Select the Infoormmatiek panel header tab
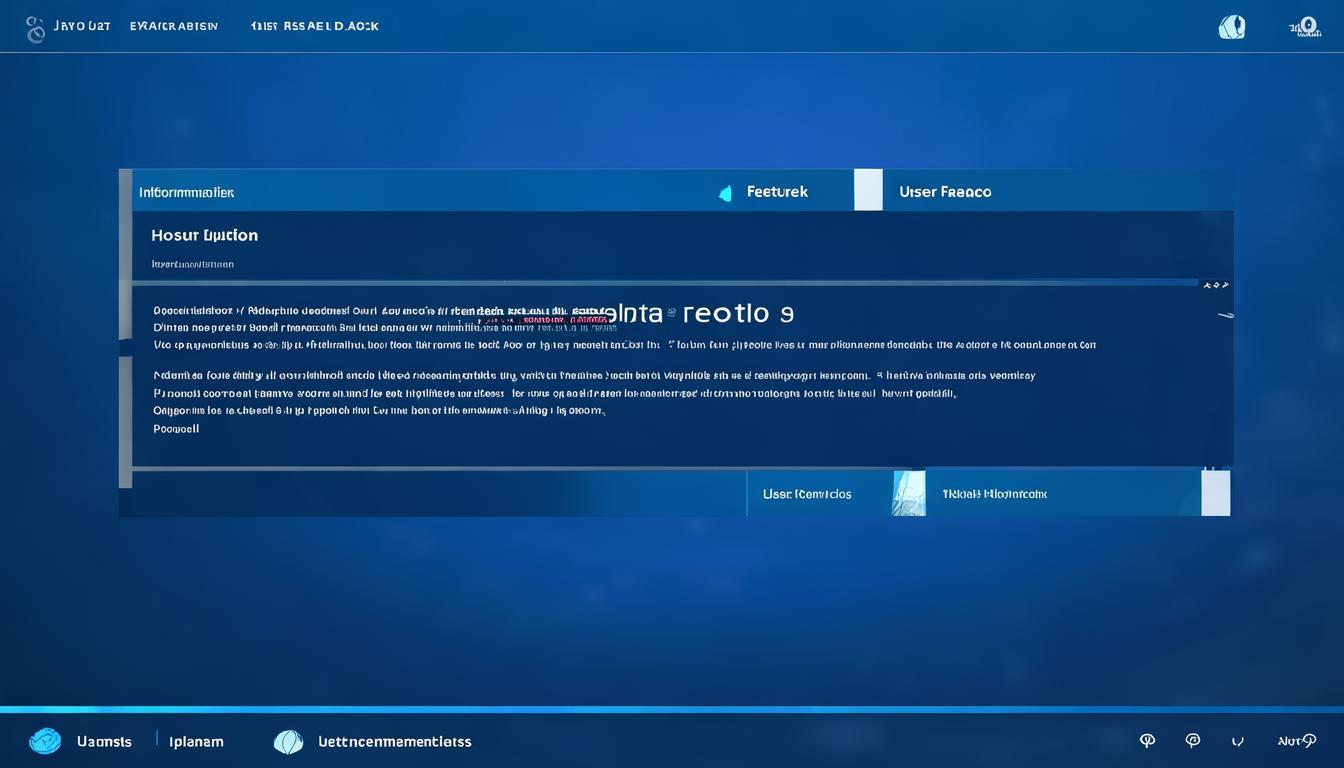 click(x=186, y=191)
